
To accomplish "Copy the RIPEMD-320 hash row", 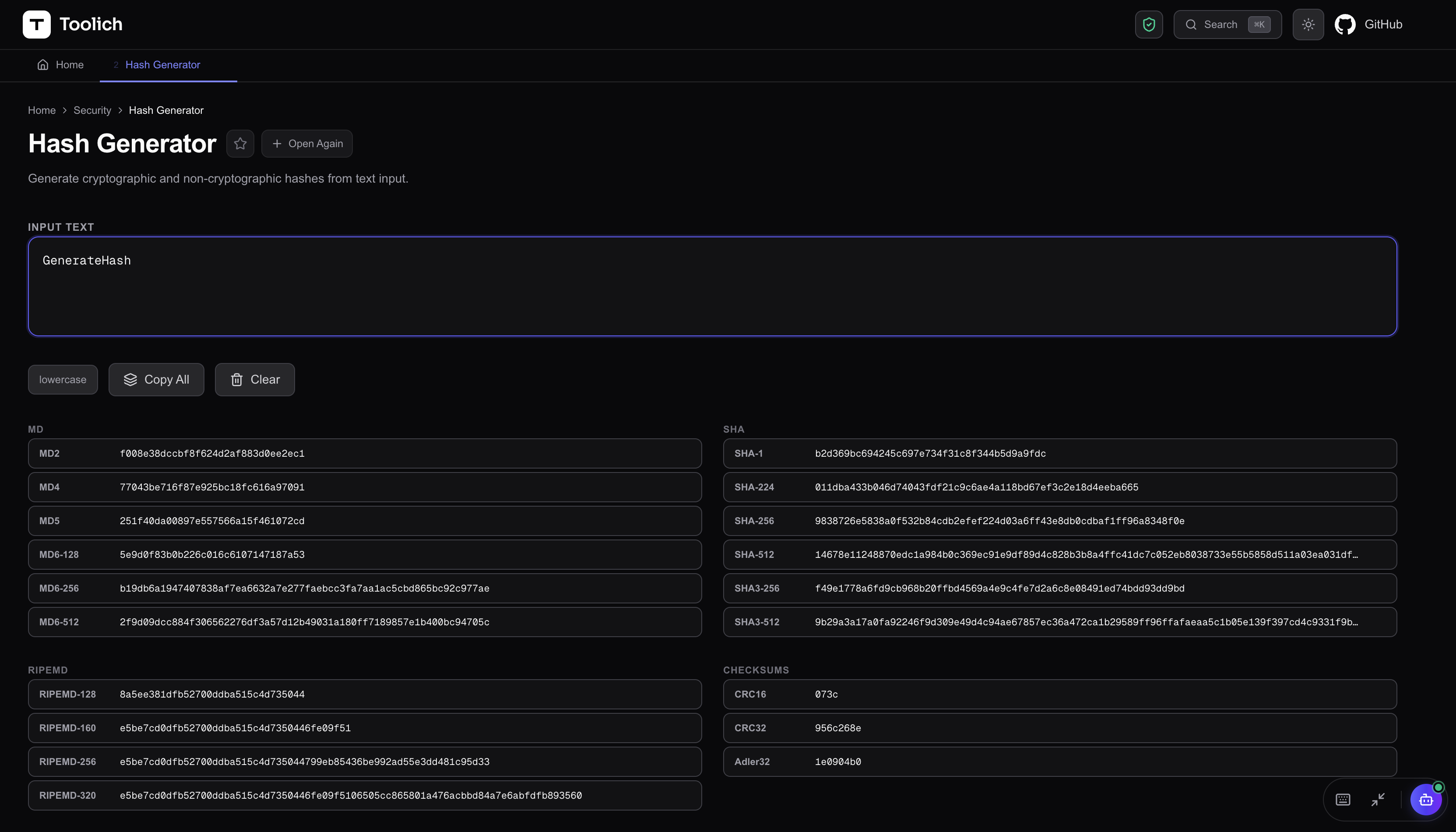I will (x=364, y=795).
